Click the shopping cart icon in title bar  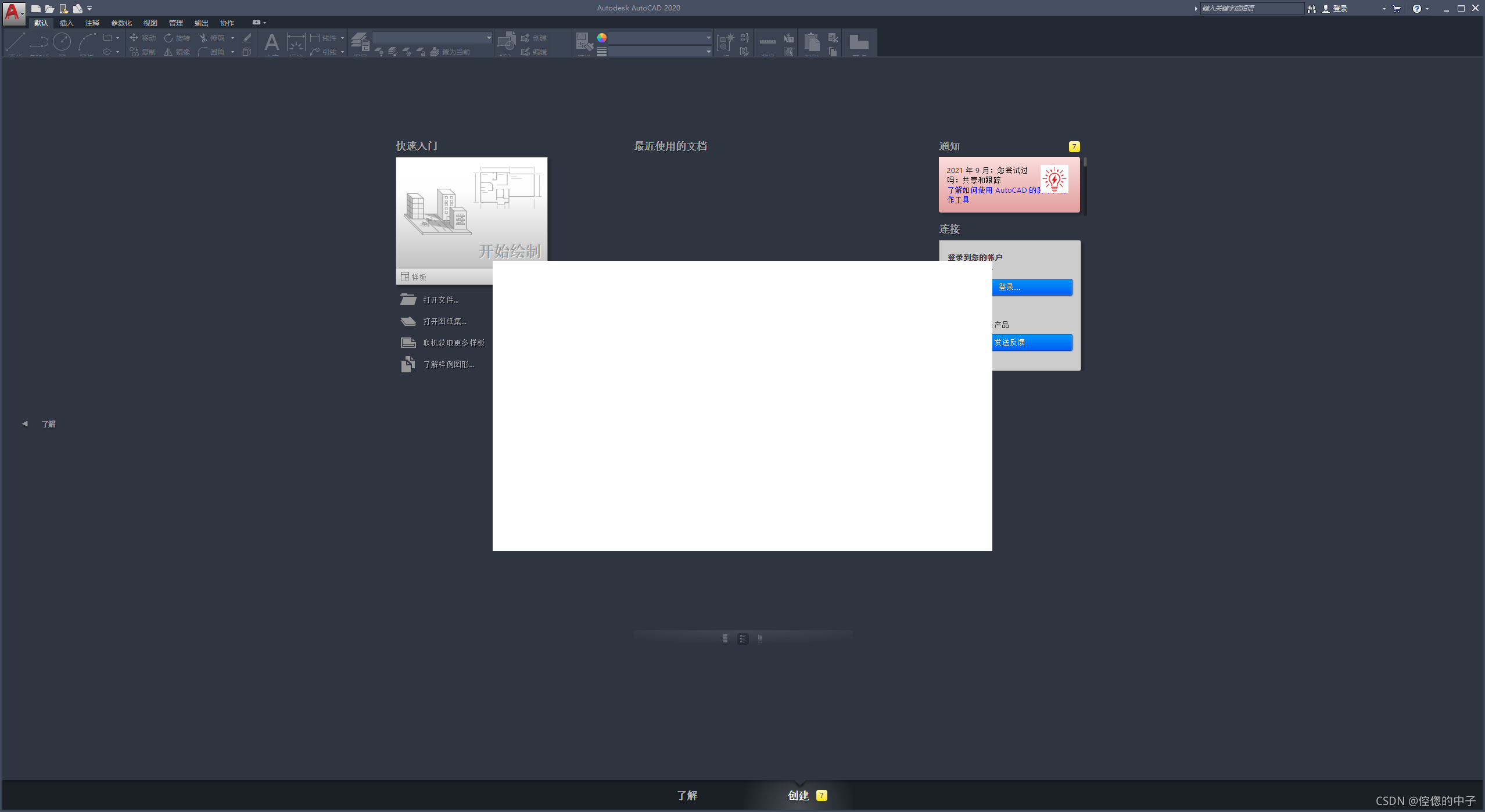tap(1397, 9)
